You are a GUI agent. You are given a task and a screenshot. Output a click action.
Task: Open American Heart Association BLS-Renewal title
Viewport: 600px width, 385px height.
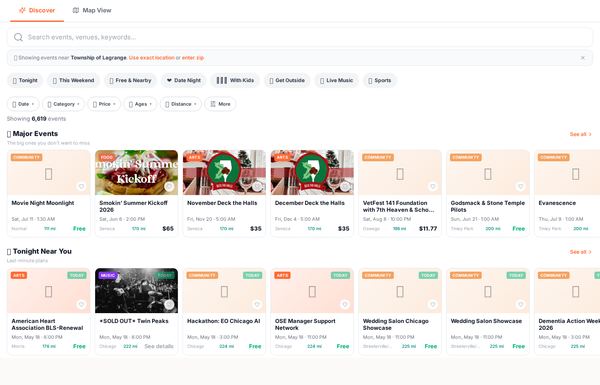click(x=47, y=324)
